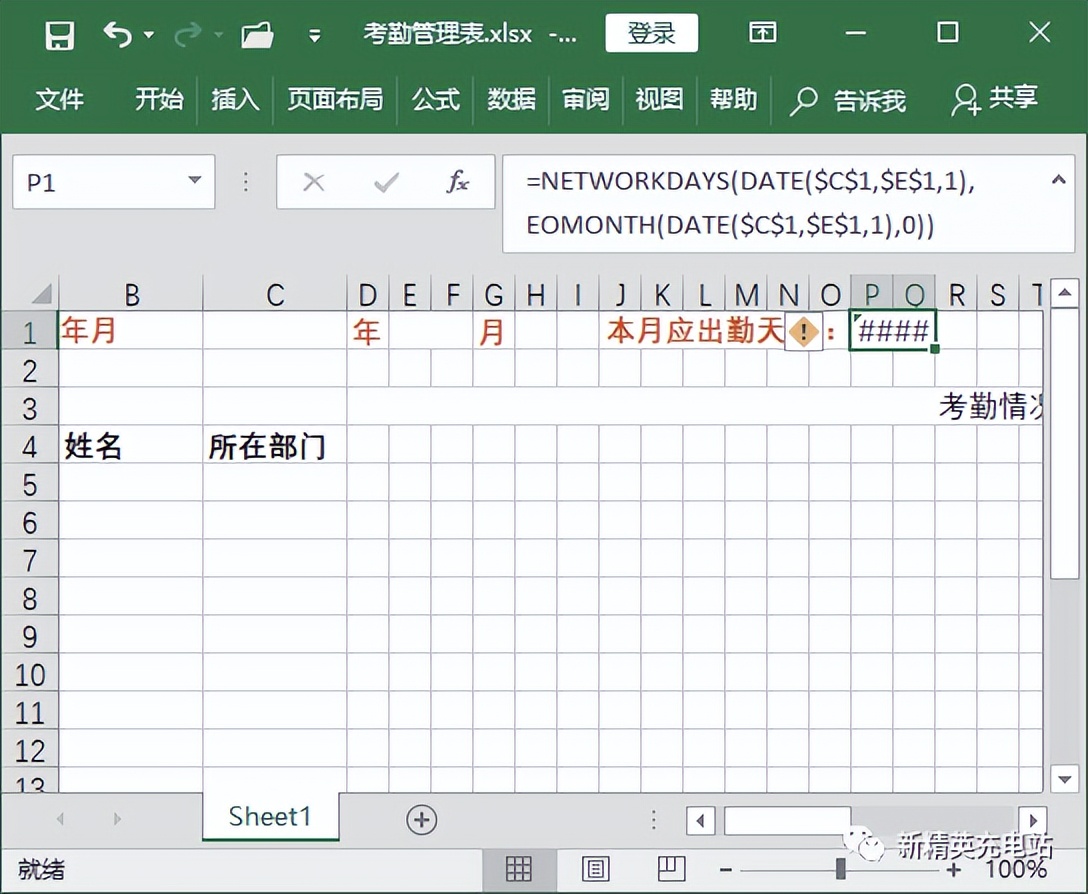The width and height of the screenshot is (1088, 894).
Task: Open the Insert Function (fx) icon
Action: [457, 182]
